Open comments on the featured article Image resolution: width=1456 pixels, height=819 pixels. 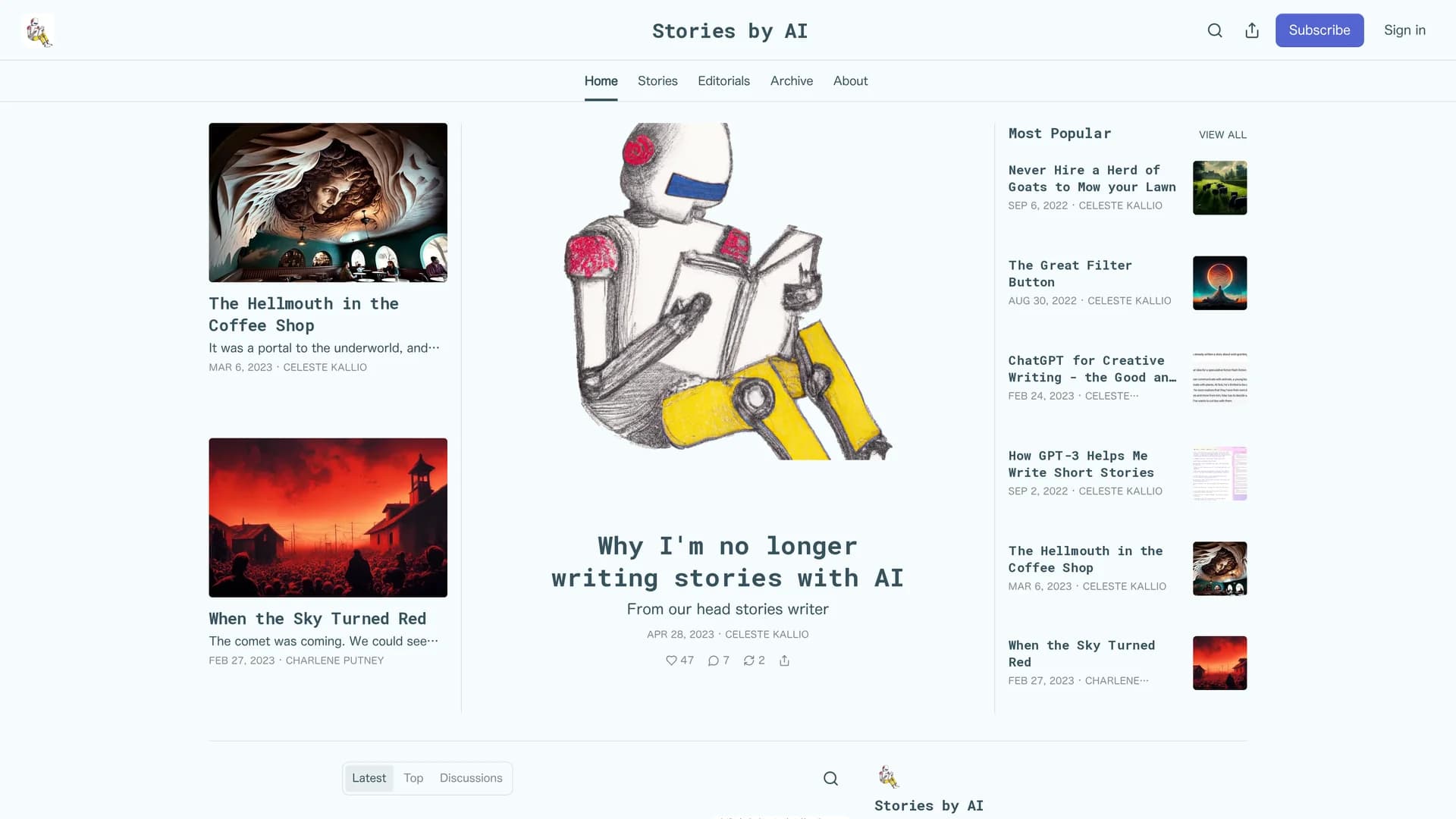coord(718,661)
